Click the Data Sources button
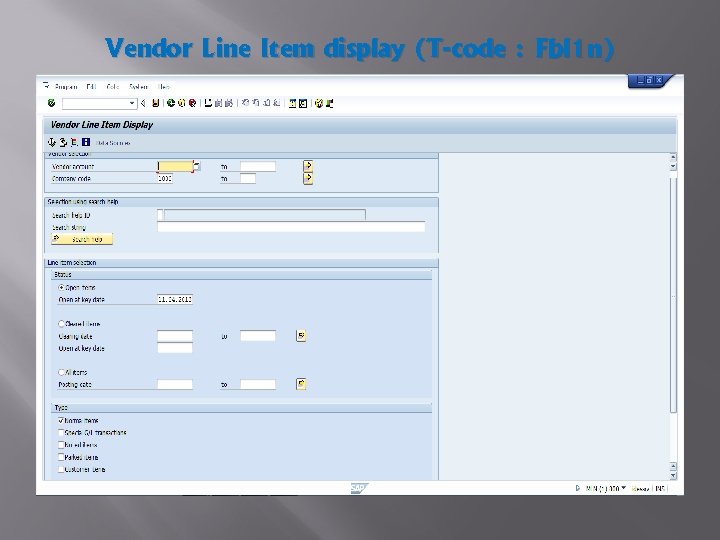The width and height of the screenshot is (720, 540). (113, 143)
